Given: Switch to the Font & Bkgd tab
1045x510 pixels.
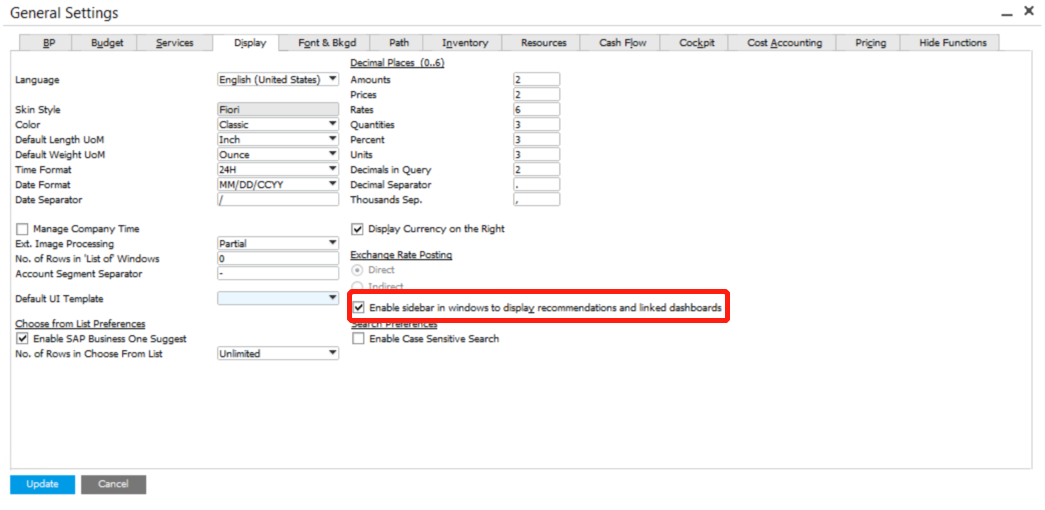Looking at the screenshot, I should (327, 43).
